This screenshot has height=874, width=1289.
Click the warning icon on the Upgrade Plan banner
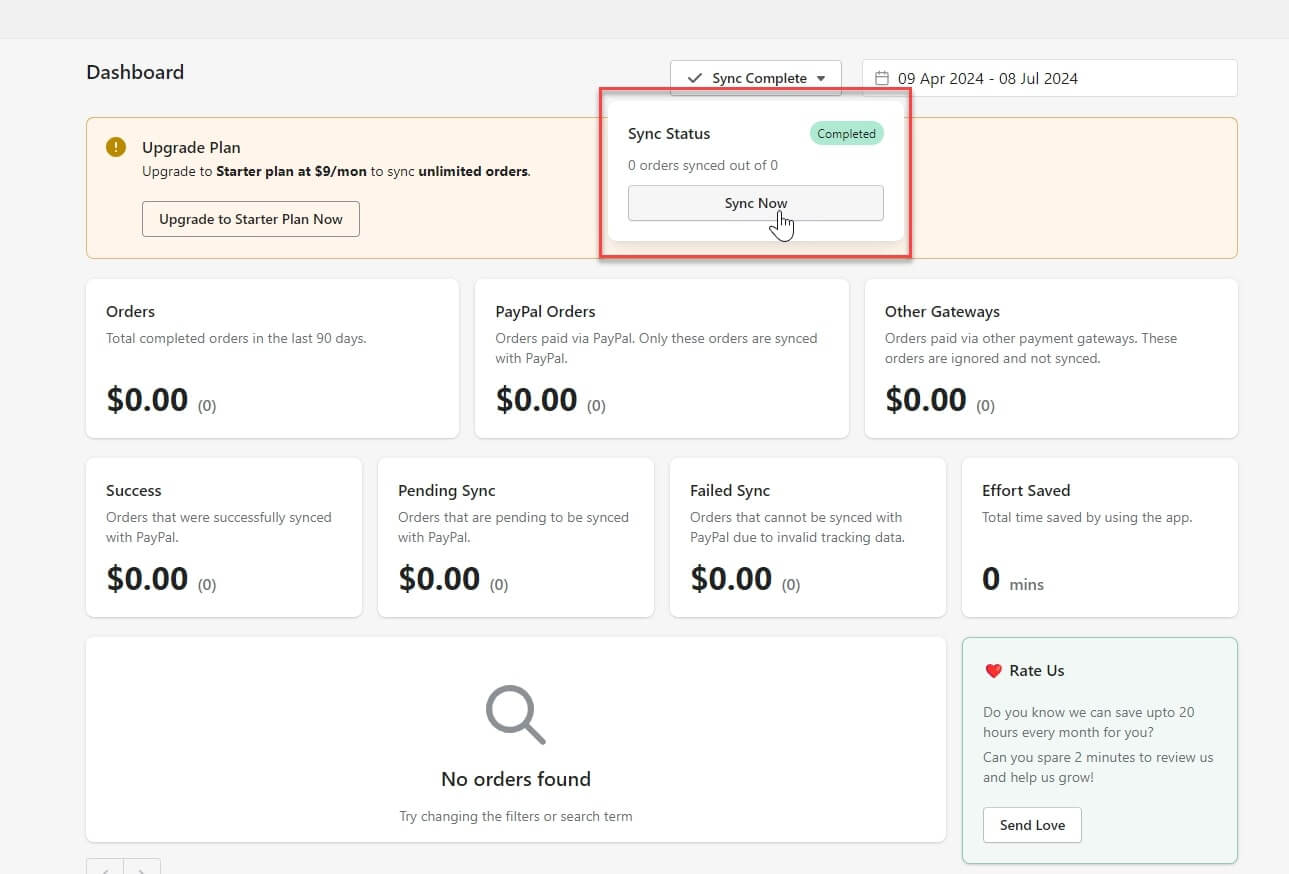[115, 146]
